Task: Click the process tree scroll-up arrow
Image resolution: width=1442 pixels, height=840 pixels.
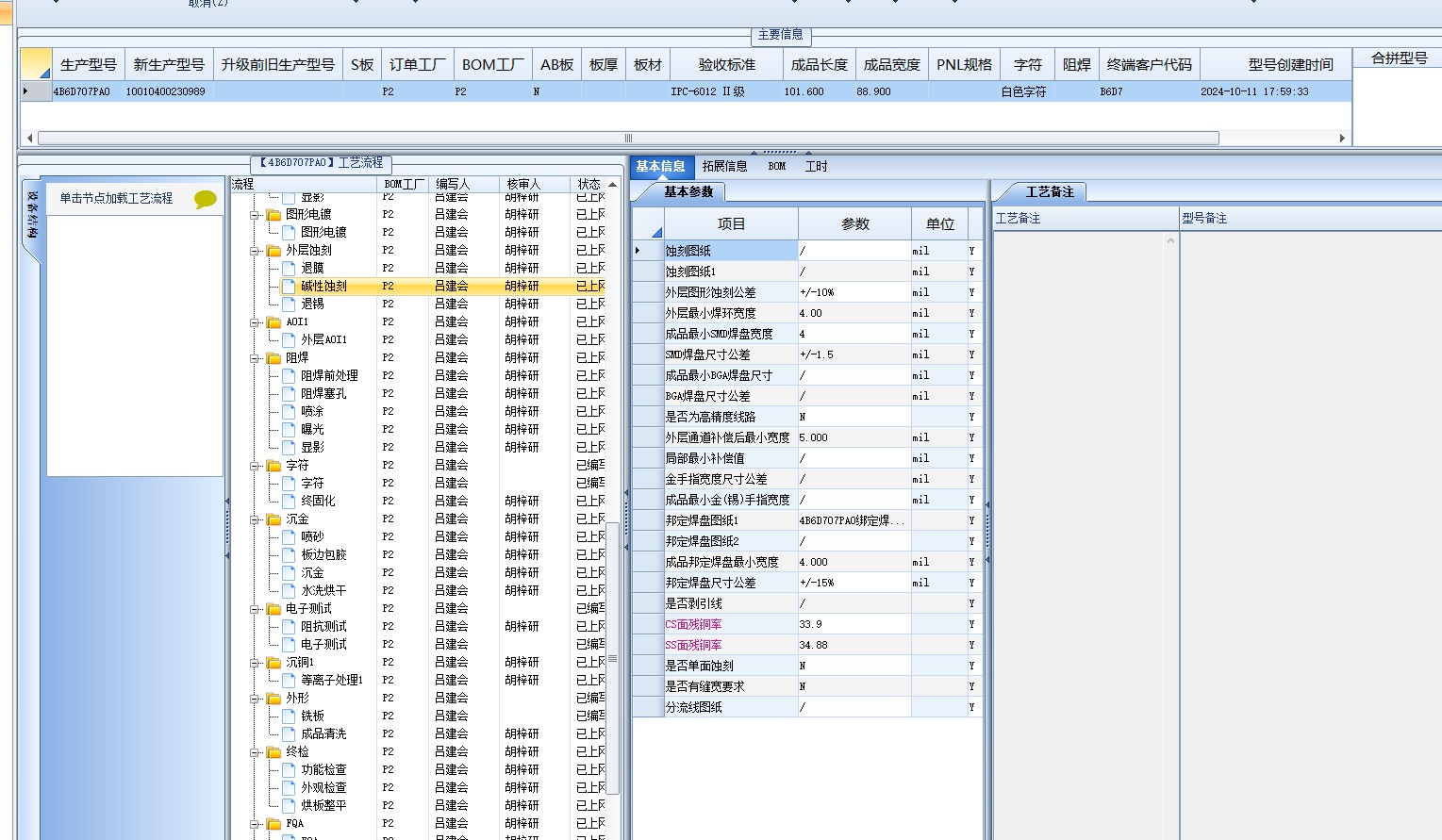Action: [x=612, y=185]
